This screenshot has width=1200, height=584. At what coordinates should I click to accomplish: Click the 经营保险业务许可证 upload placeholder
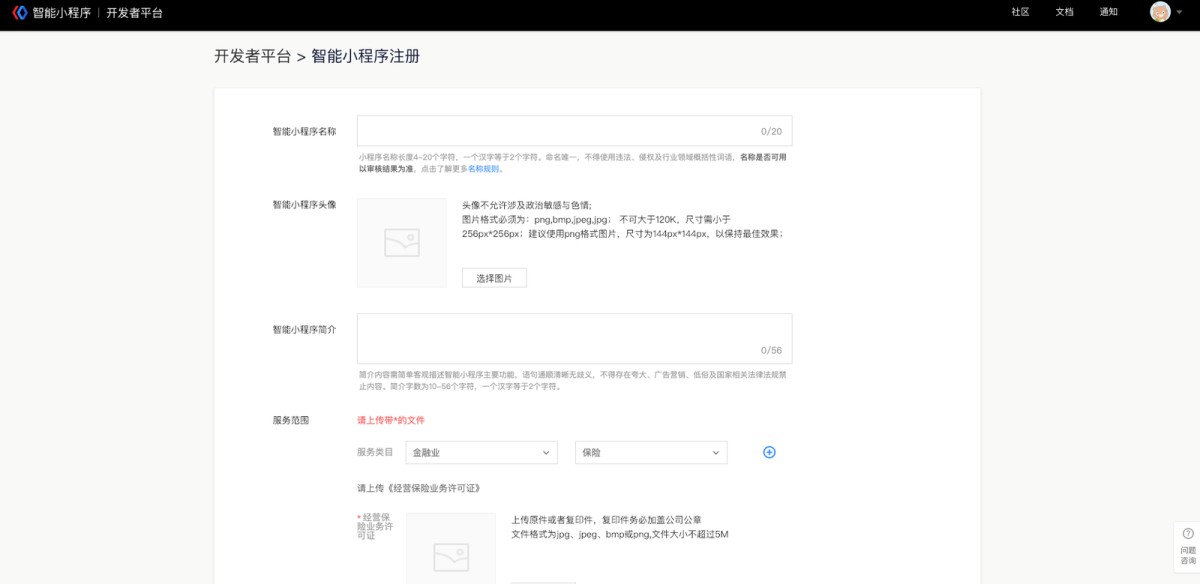(450, 550)
